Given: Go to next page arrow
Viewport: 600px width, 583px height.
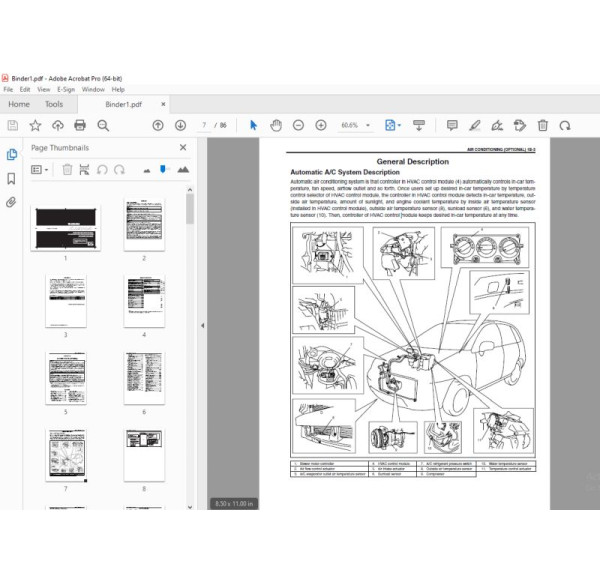Looking at the screenshot, I should tap(180, 125).
